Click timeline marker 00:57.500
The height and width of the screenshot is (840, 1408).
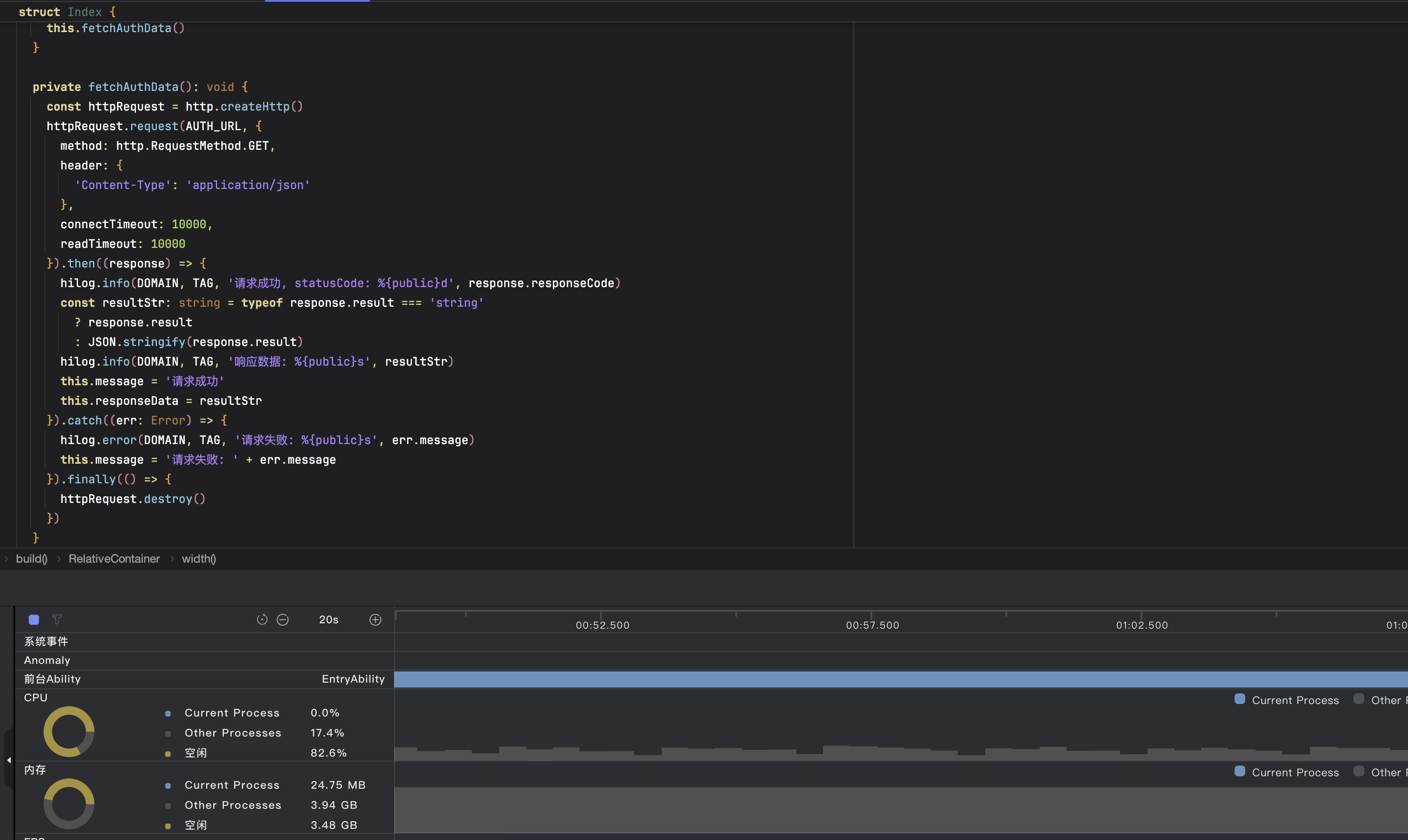pos(873,625)
